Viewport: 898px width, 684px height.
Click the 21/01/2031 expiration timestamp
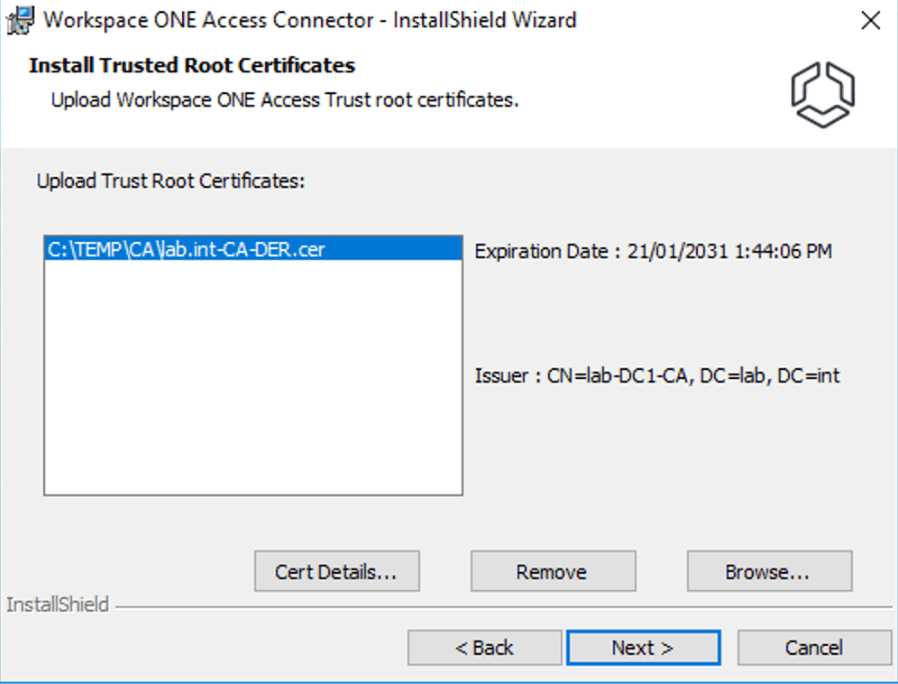tap(730, 251)
